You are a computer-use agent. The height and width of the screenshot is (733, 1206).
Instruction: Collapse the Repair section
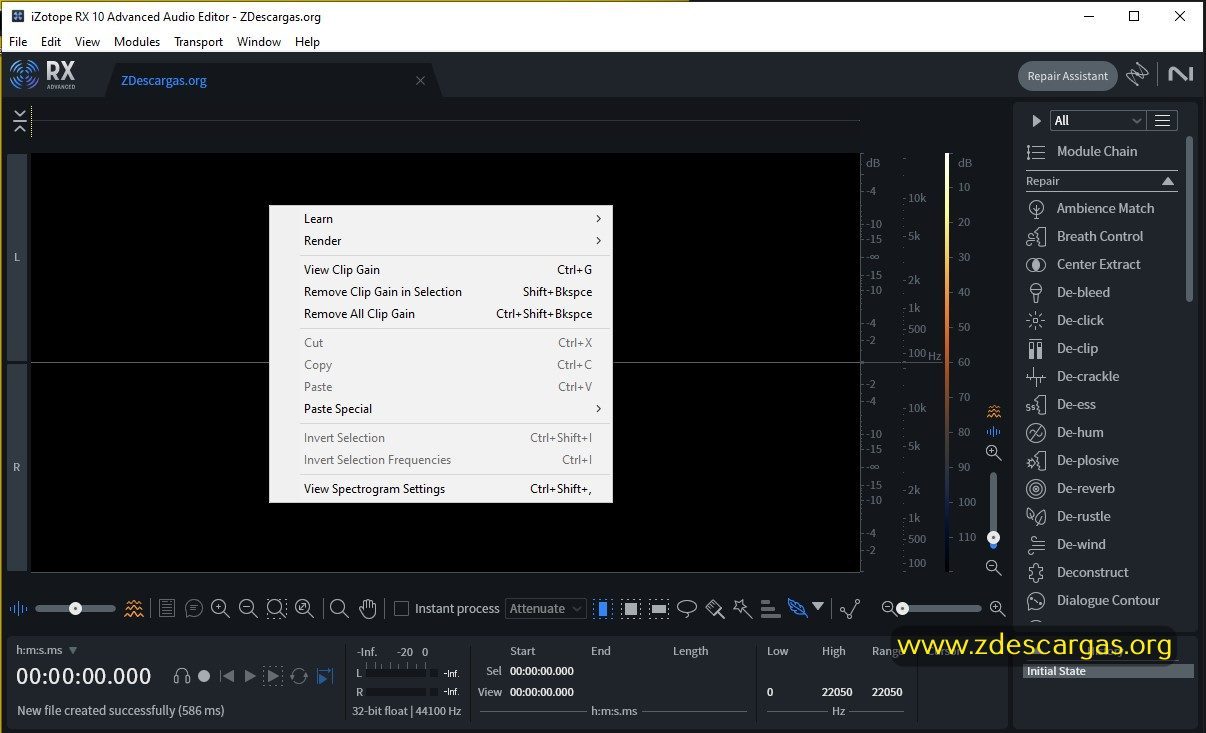[x=1167, y=181]
